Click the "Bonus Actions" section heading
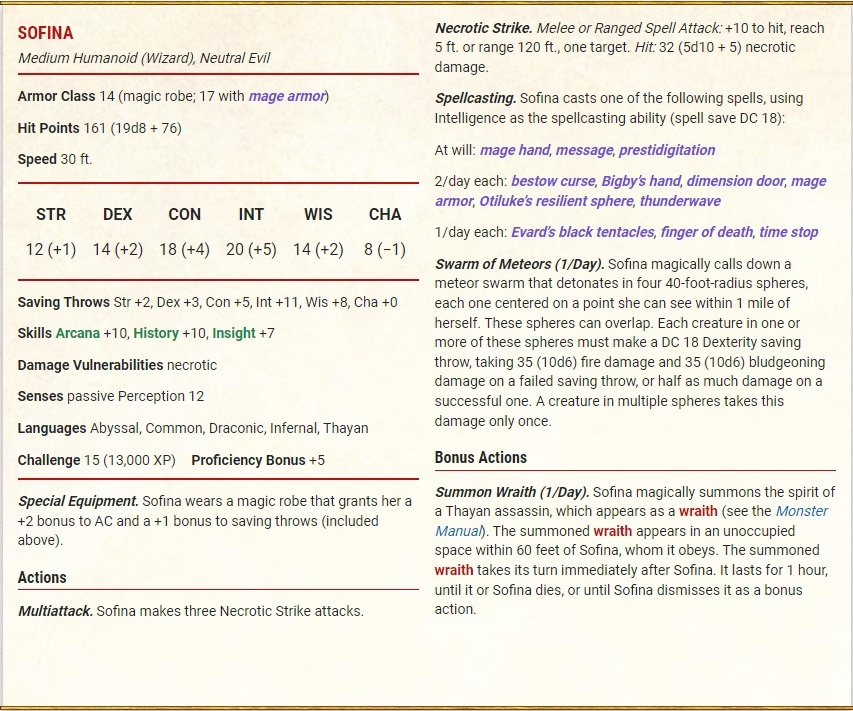 [481, 458]
